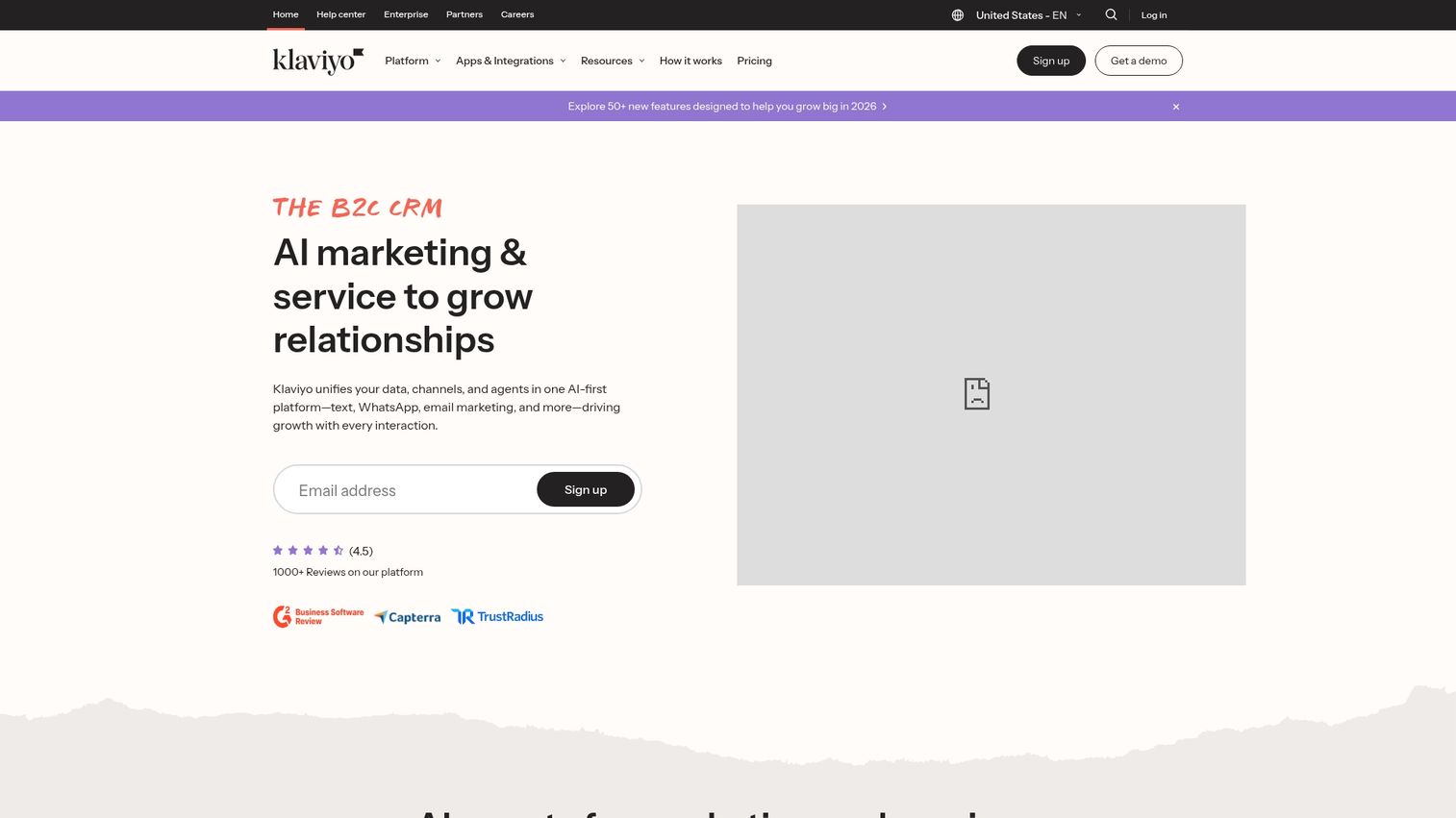Image resolution: width=1456 pixels, height=818 pixels.
Task: Click the TrustRadius logo
Action: tap(497, 616)
